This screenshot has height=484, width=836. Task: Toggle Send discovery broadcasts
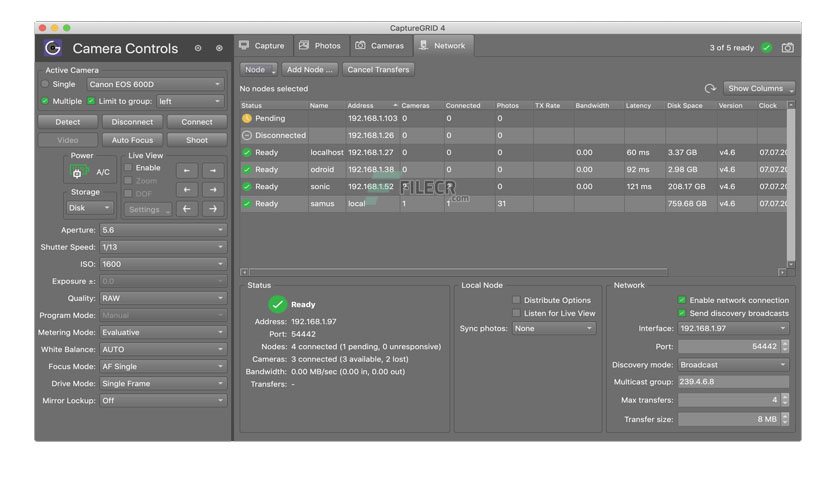click(x=681, y=313)
